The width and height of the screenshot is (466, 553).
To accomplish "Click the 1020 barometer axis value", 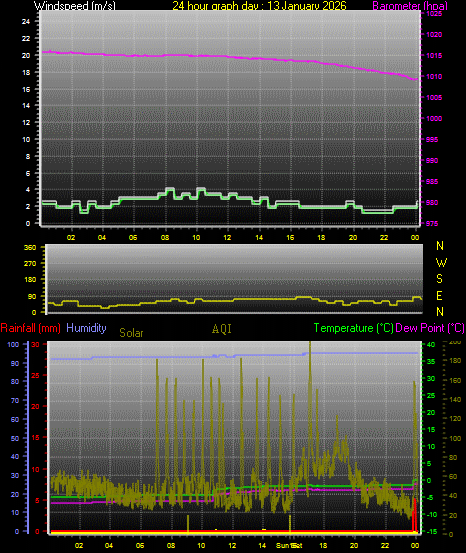I will tap(434, 35).
